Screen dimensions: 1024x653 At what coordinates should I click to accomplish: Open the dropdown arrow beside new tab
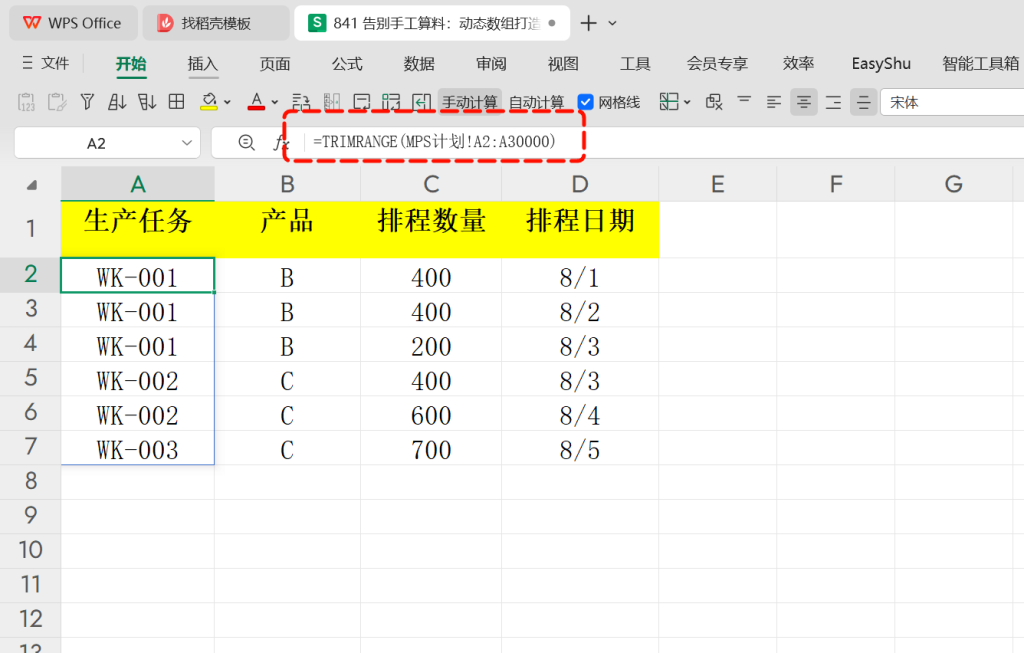[612, 23]
